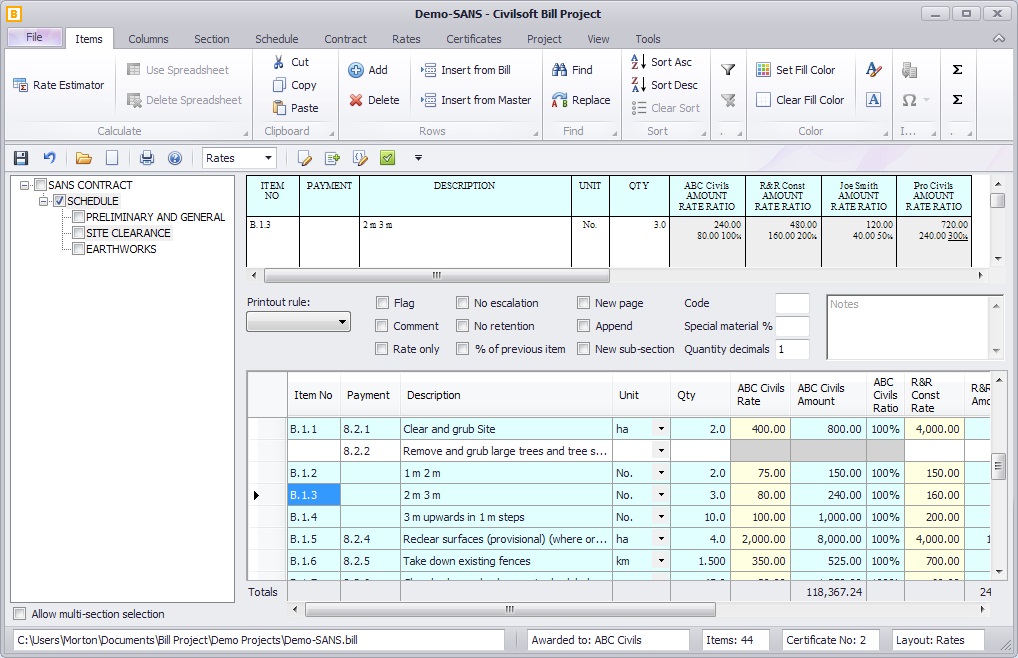The width and height of the screenshot is (1018, 658).
Task: Click the Find binoculars icon
Action: click(560, 70)
